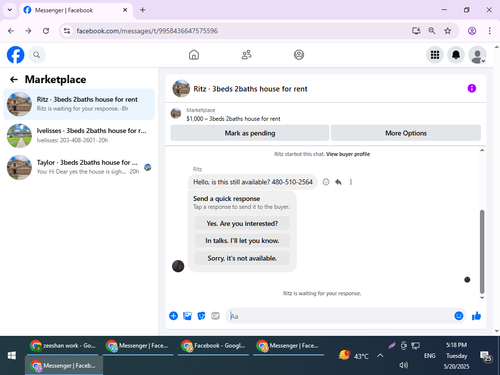Open the tab search dropdown
The width and height of the screenshot is (500, 375).
pyautogui.click(x=10, y=10)
